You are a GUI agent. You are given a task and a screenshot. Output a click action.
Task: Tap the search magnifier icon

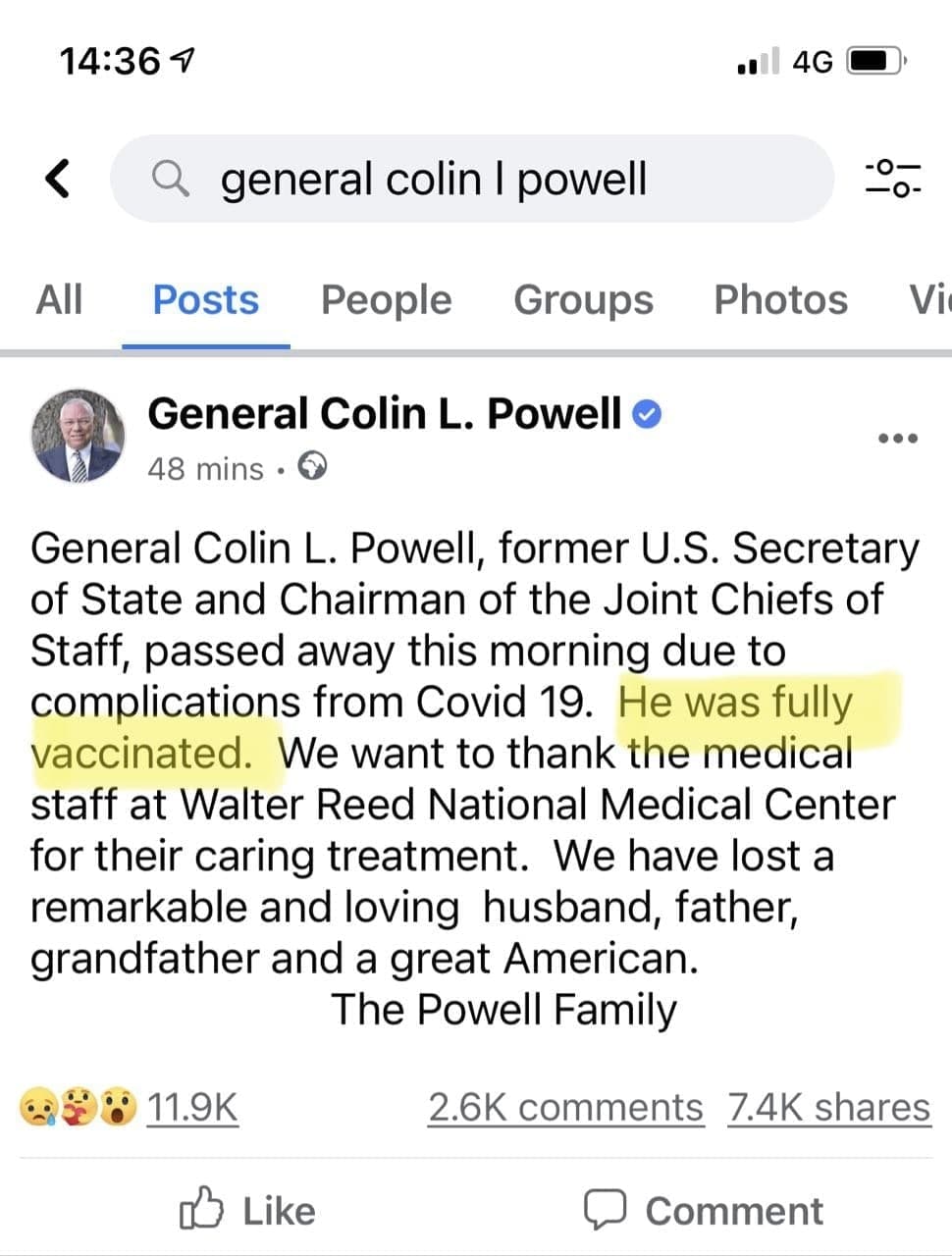pos(171,178)
